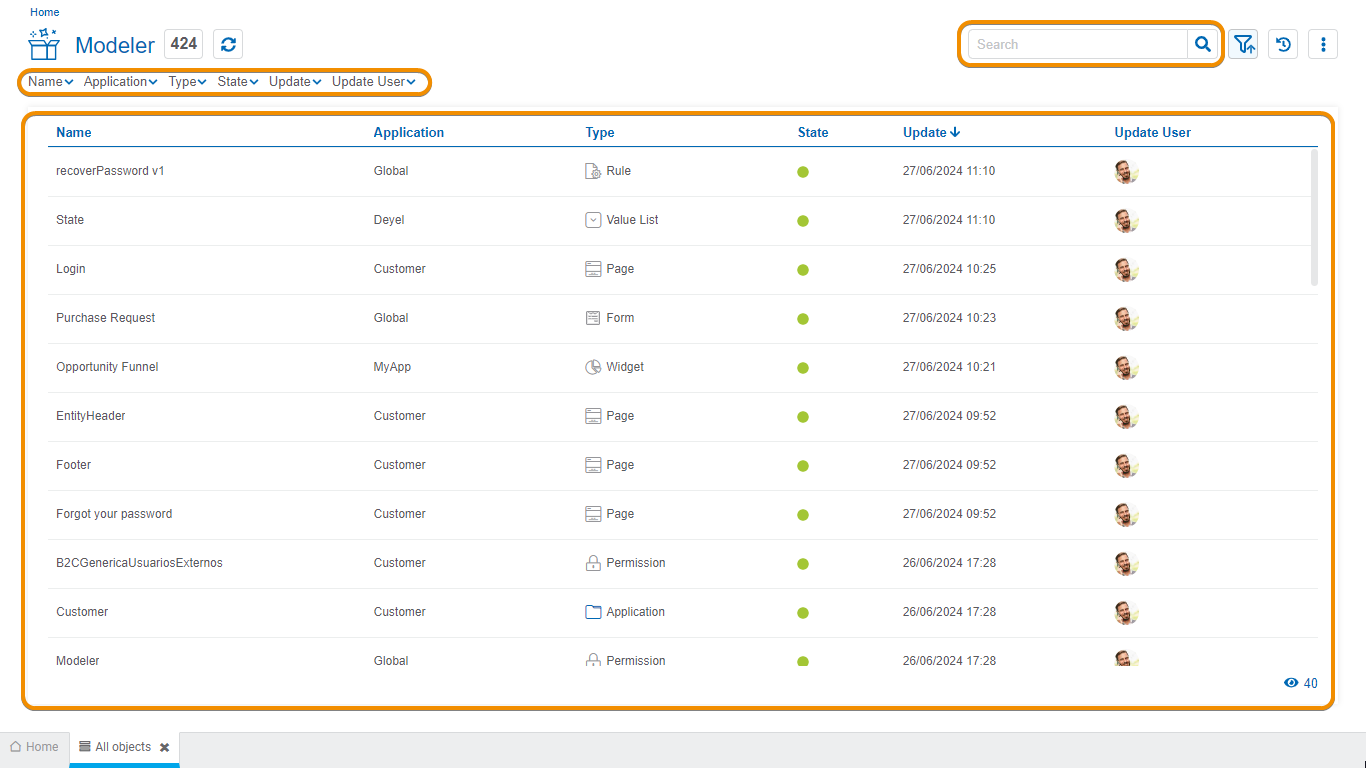
Task: Click the green state dot for Purchase Request
Action: click(803, 319)
